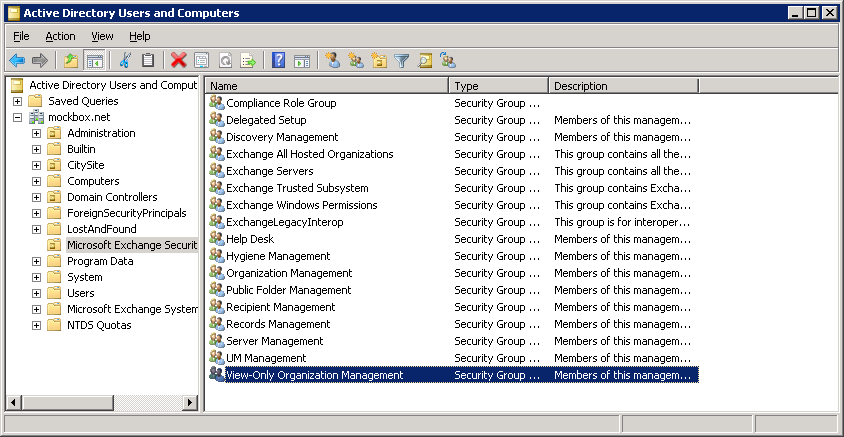Click the Find objects magnifier icon
This screenshot has width=844, height=437.
pos(425,60)
